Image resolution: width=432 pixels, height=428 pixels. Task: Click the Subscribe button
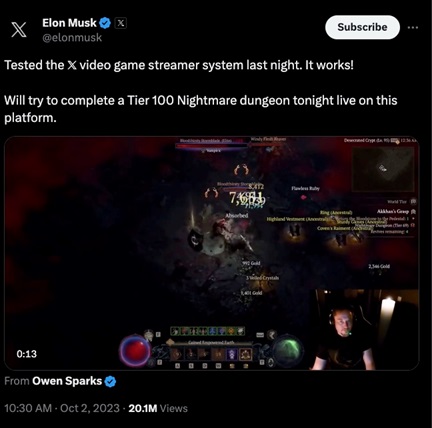(362, 27)
